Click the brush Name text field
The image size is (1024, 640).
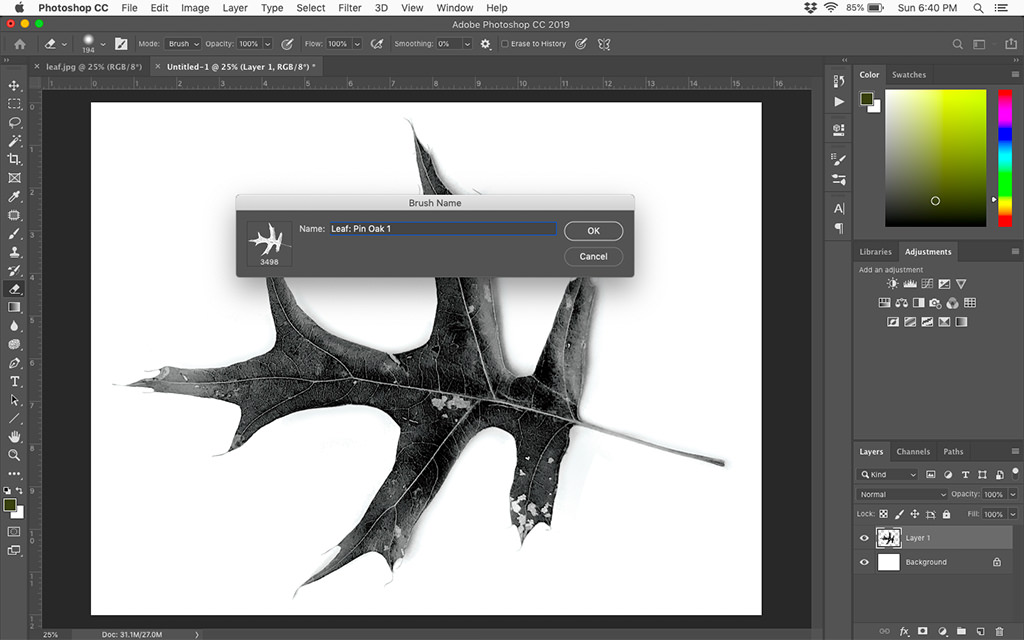pyautogui.click(x=442, y=229)
